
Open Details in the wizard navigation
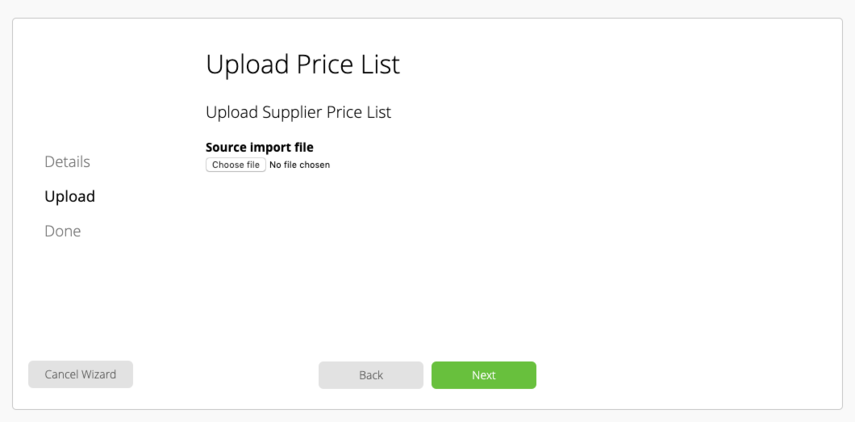click(x=68, y=162)
